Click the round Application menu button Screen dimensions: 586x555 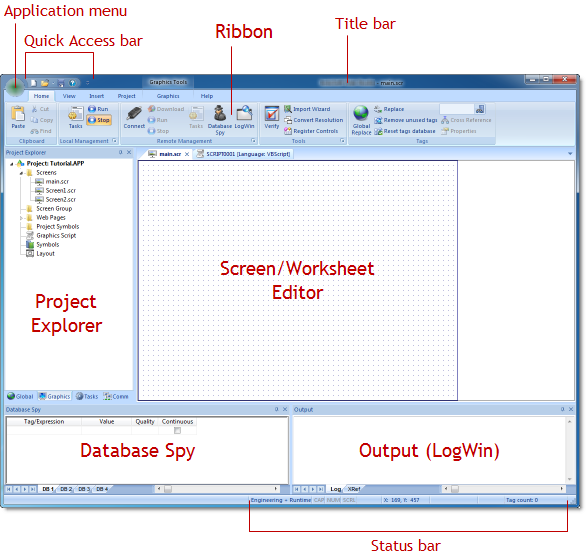pos(15,87)
